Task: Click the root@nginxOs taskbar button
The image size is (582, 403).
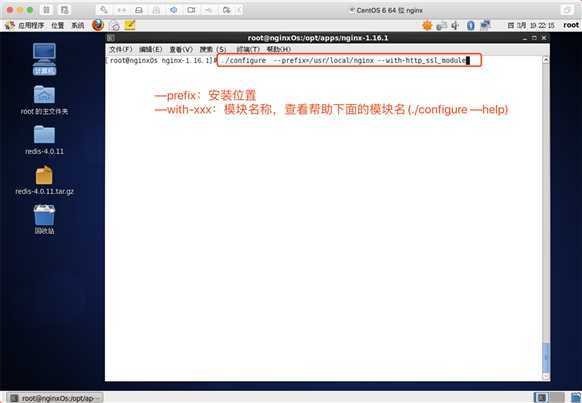Action: (55, 398)
